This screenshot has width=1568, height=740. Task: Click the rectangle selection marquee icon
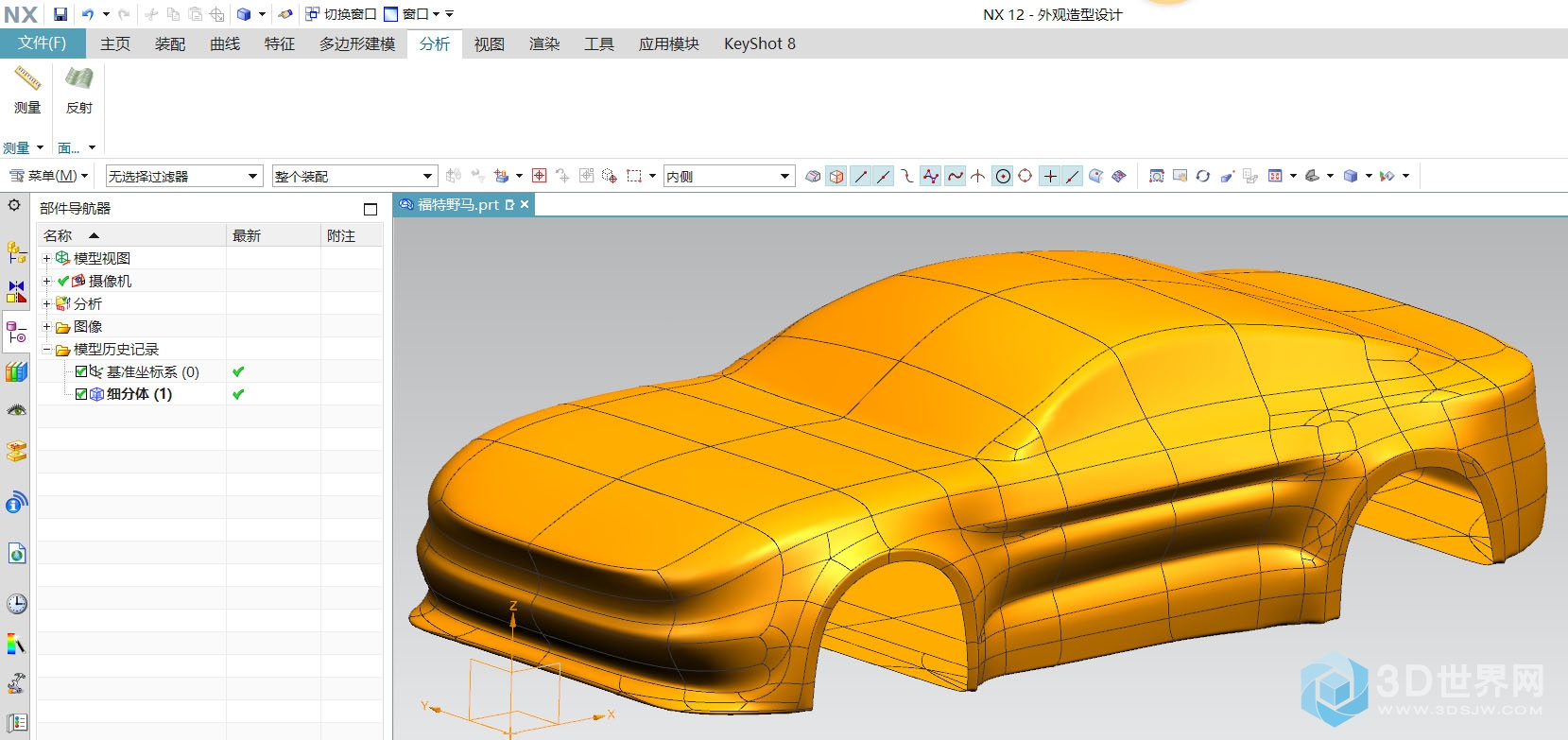coord(634,176)
